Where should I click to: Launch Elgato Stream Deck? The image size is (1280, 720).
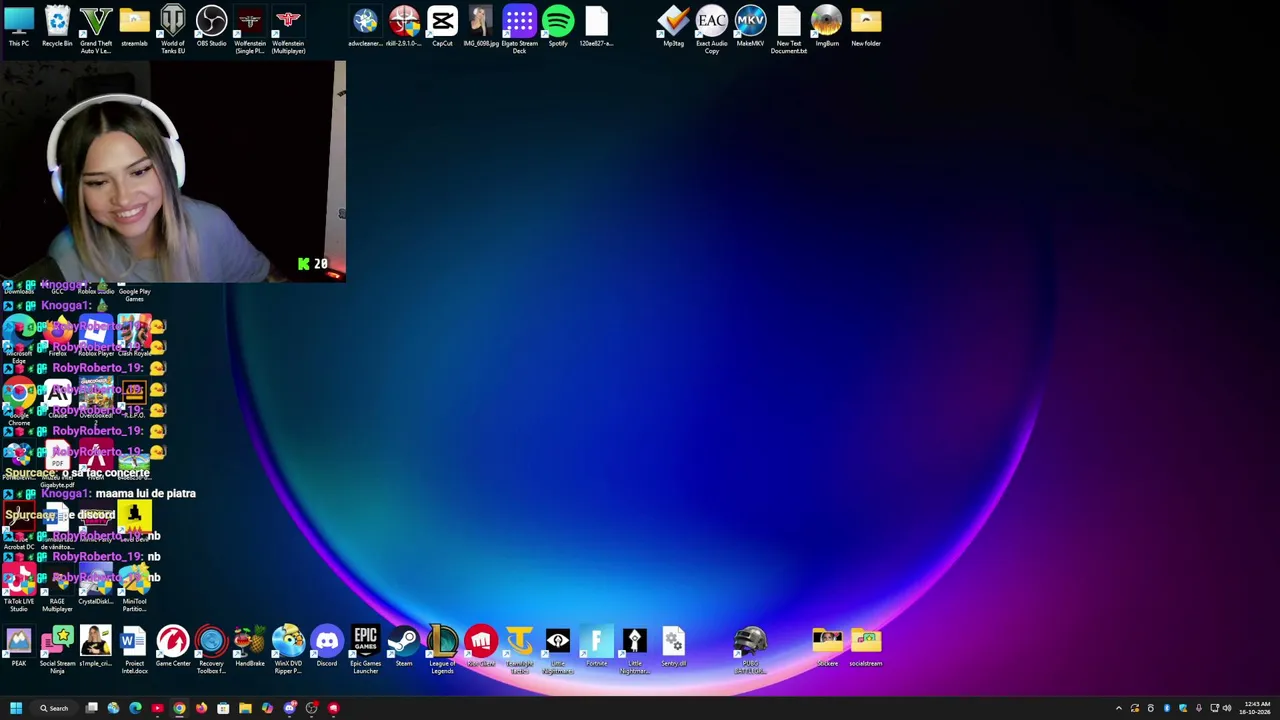[519, 30]
